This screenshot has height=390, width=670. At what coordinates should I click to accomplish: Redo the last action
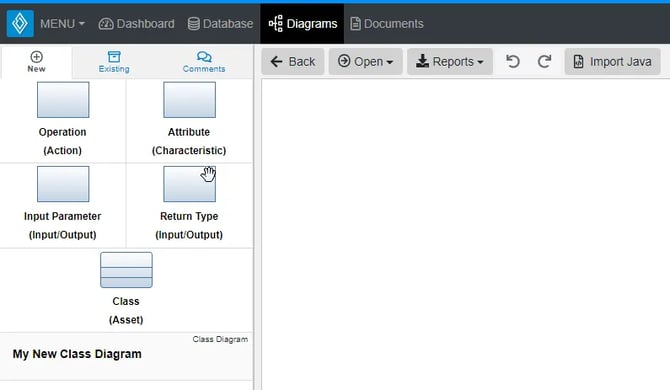coord(544,62)
